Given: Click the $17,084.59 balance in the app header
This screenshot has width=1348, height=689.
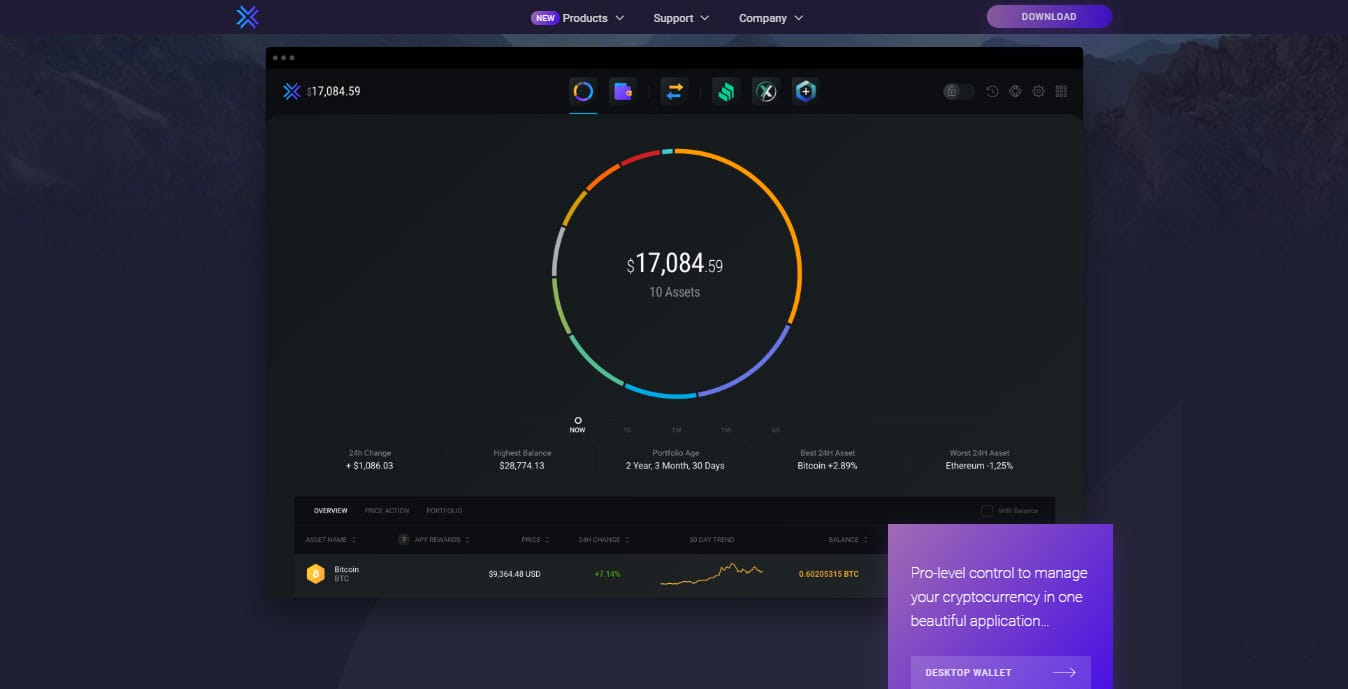Looking at the screenshot, I should (x=333, y=91).
